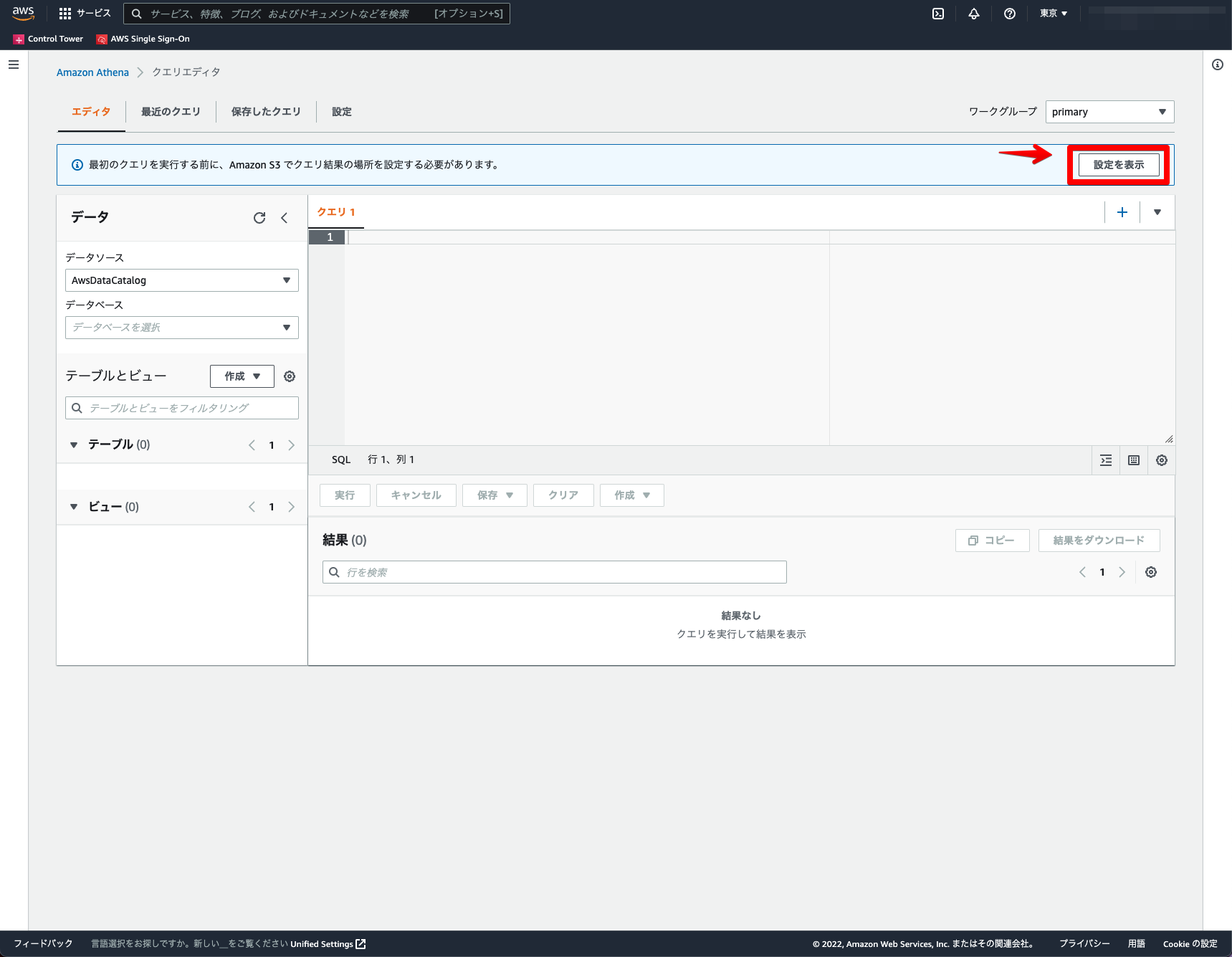Image resolution: width=1232 pixels, height=957 pixels.
Task: Go to previous results page arrow
Action: point(1082,572)
